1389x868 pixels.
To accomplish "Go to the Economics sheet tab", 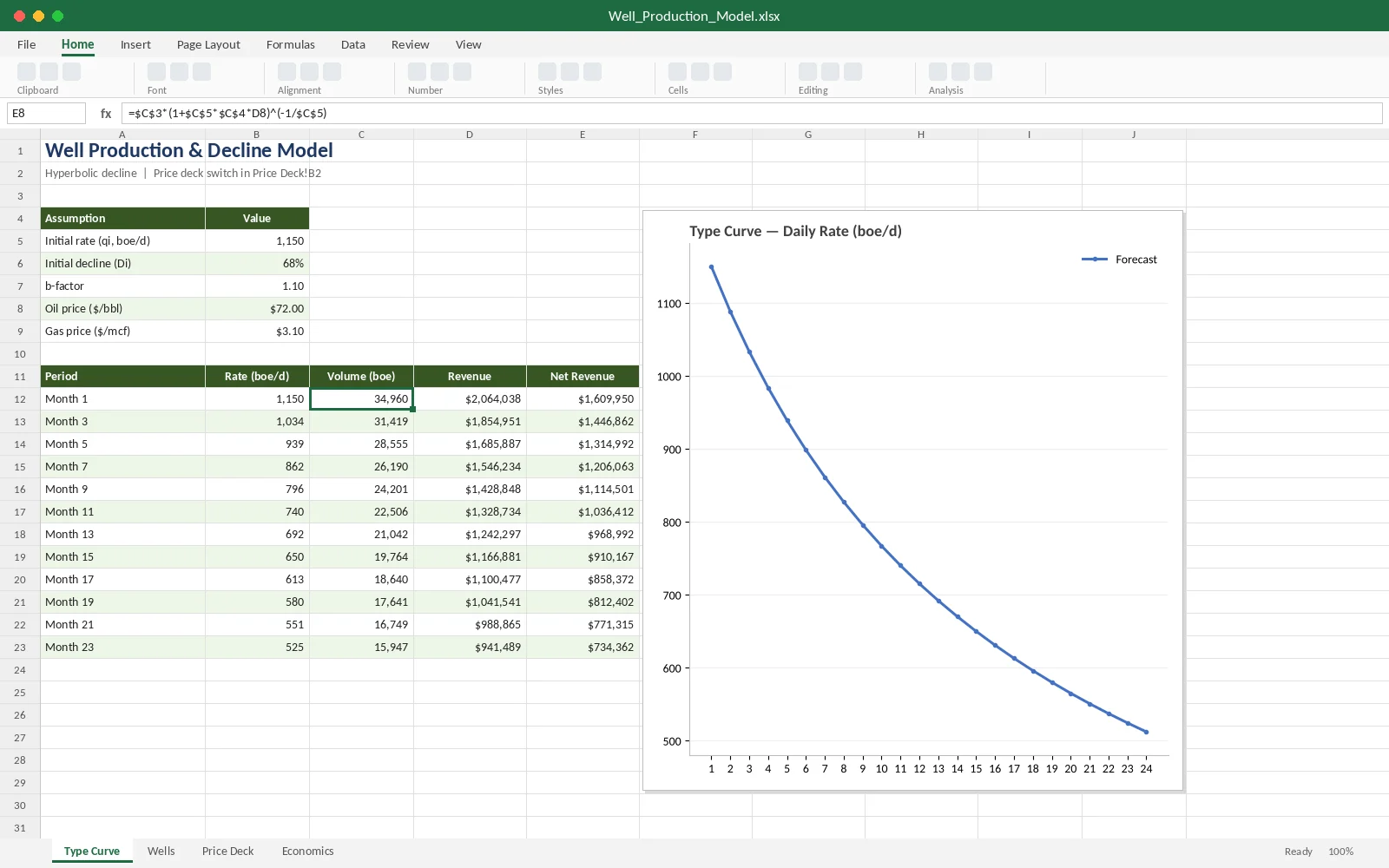I will (308, 852).
